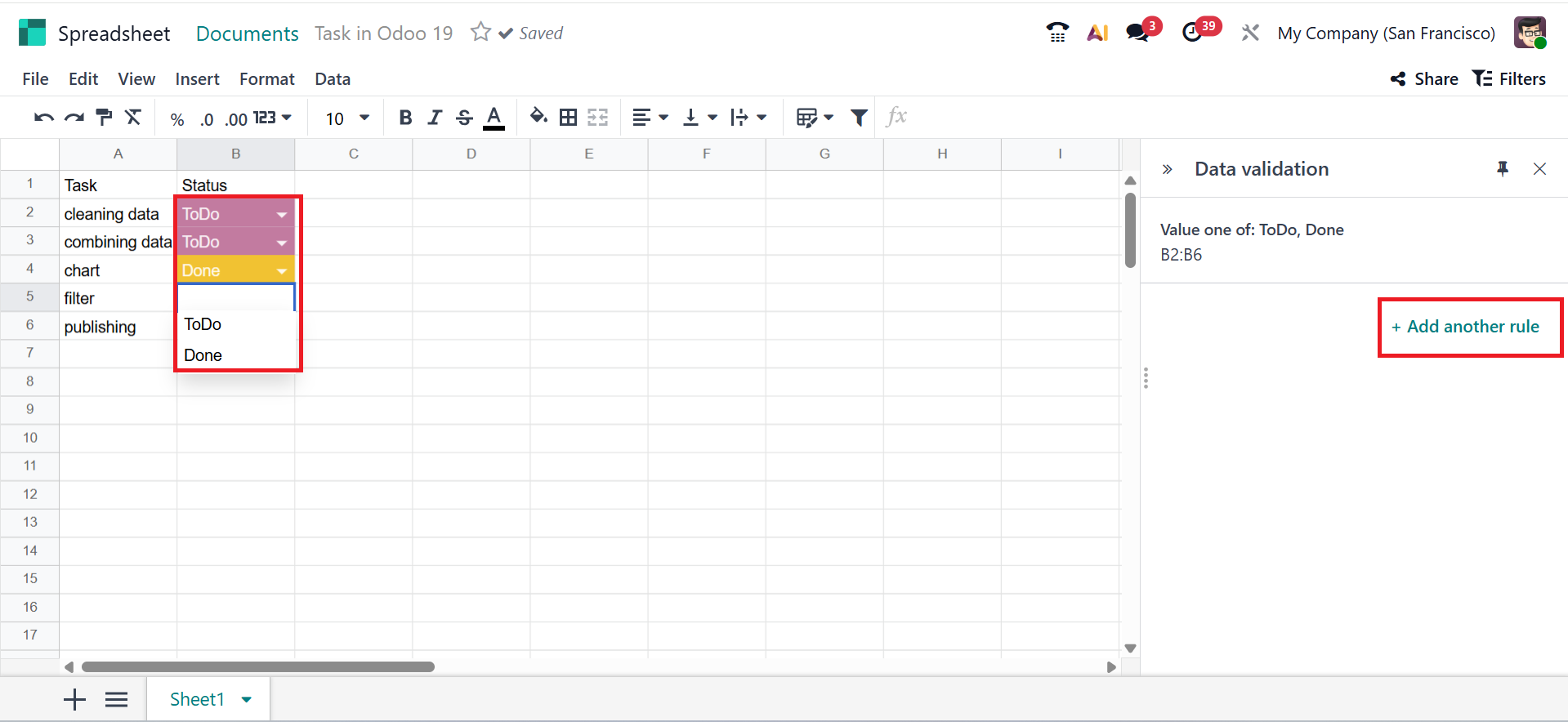The width and height of the screenshot is (1568, 722).
Task: Click the horizontal scrollbar thumb
Action: 258,666
